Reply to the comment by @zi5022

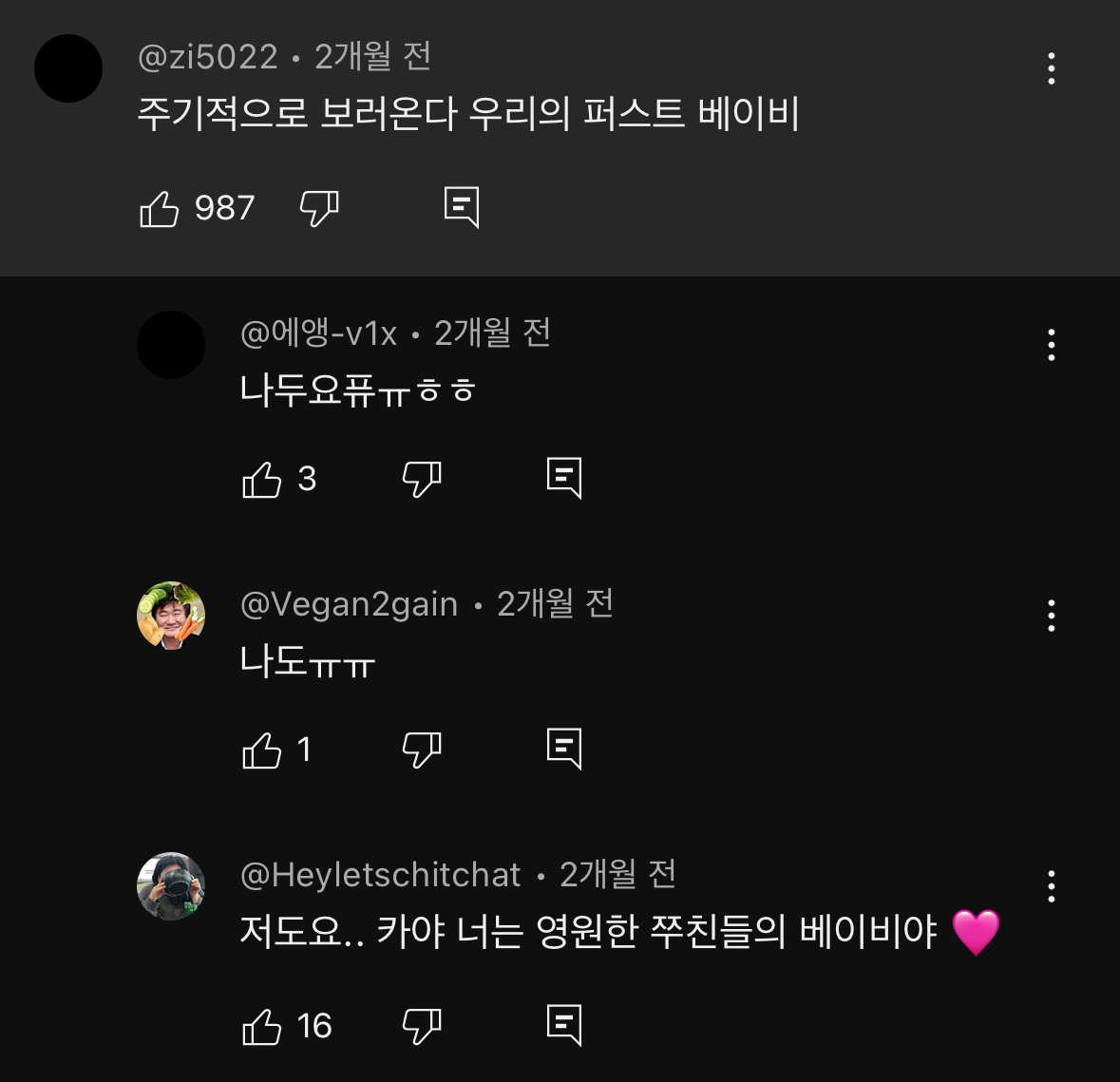(462, 206)
